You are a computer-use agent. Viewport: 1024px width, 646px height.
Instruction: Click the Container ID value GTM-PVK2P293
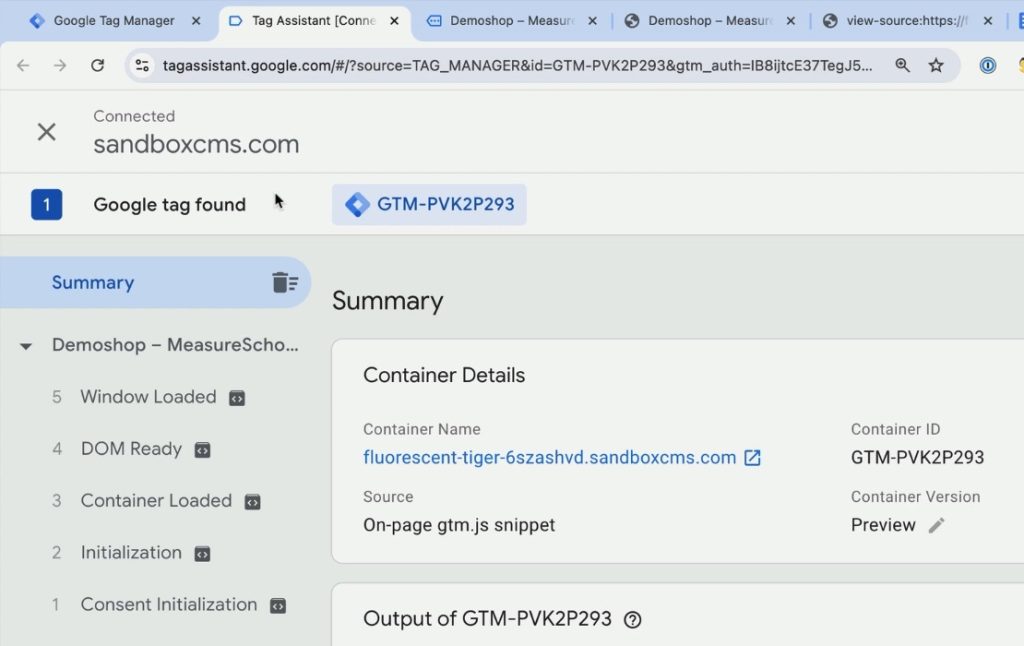coord(917,457)
